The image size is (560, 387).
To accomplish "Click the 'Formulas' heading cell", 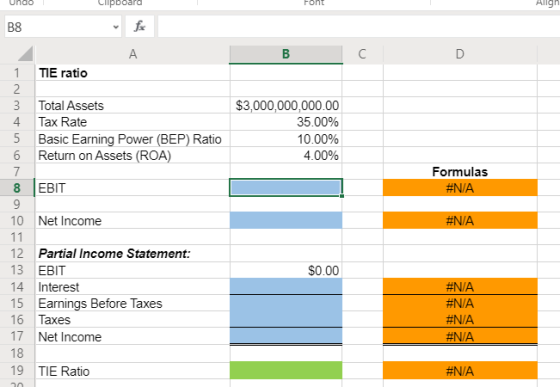I will [460, 172].
